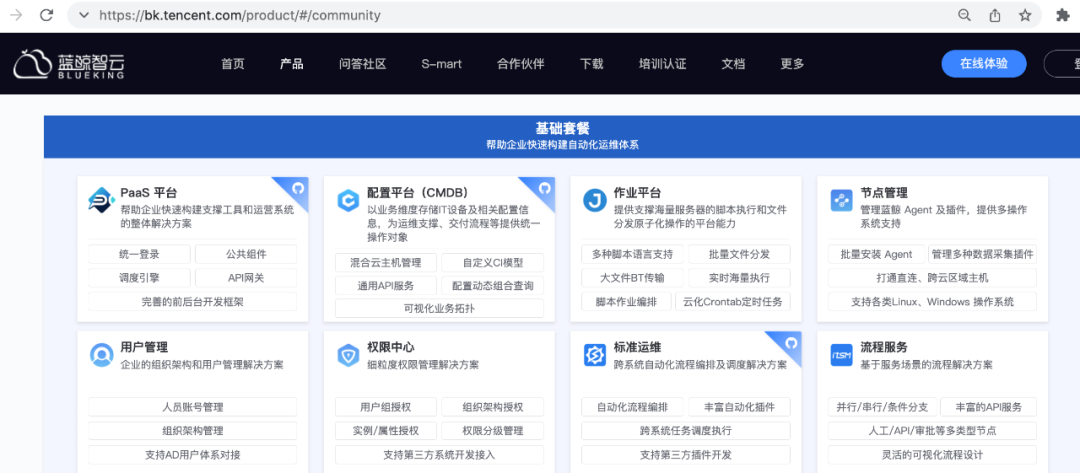Screen dimensions: 1080x473
Task: Click the 多种脚本语言支持 tag
Action: [x=632, y=254]
